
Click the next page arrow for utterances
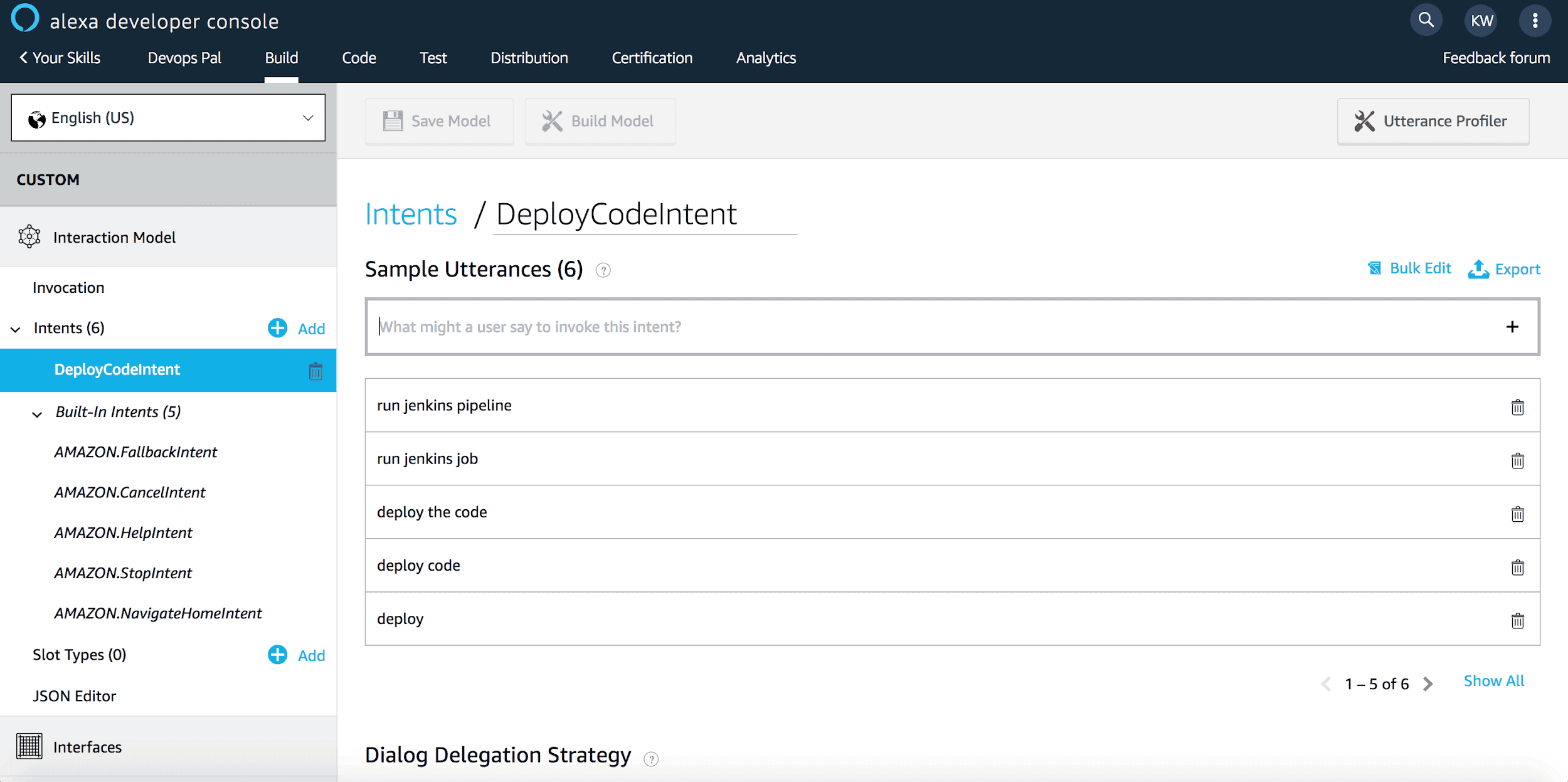[x=1428, y=684]
